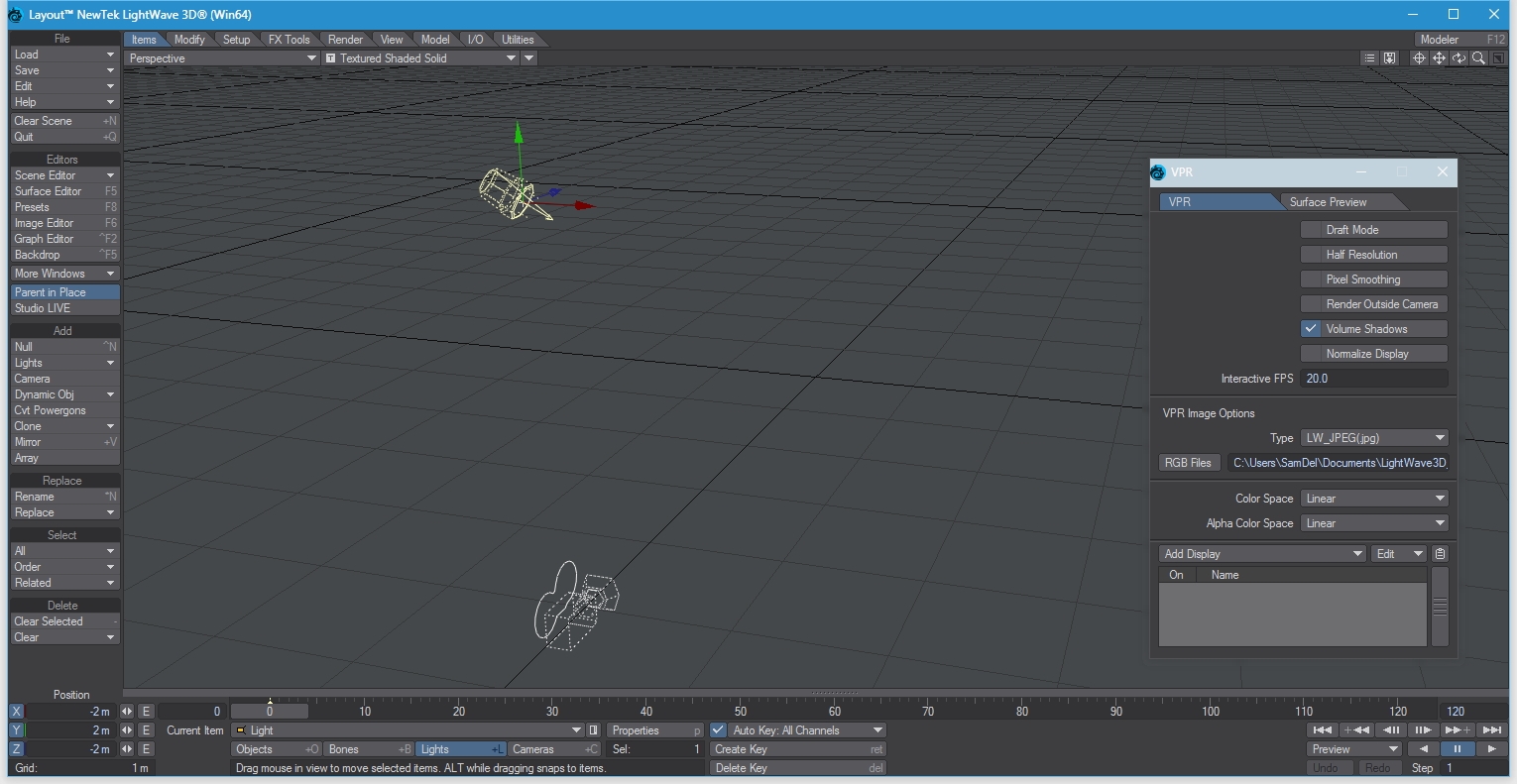Open the Color Space Linear dropdown
The image size is (1517, 784).
pyautogui.click(x=1373, y=499)
